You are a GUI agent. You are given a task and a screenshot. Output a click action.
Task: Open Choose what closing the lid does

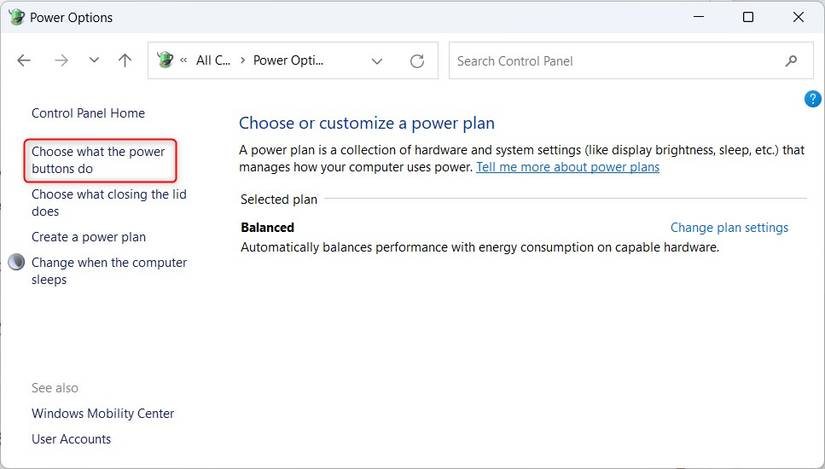109,203
